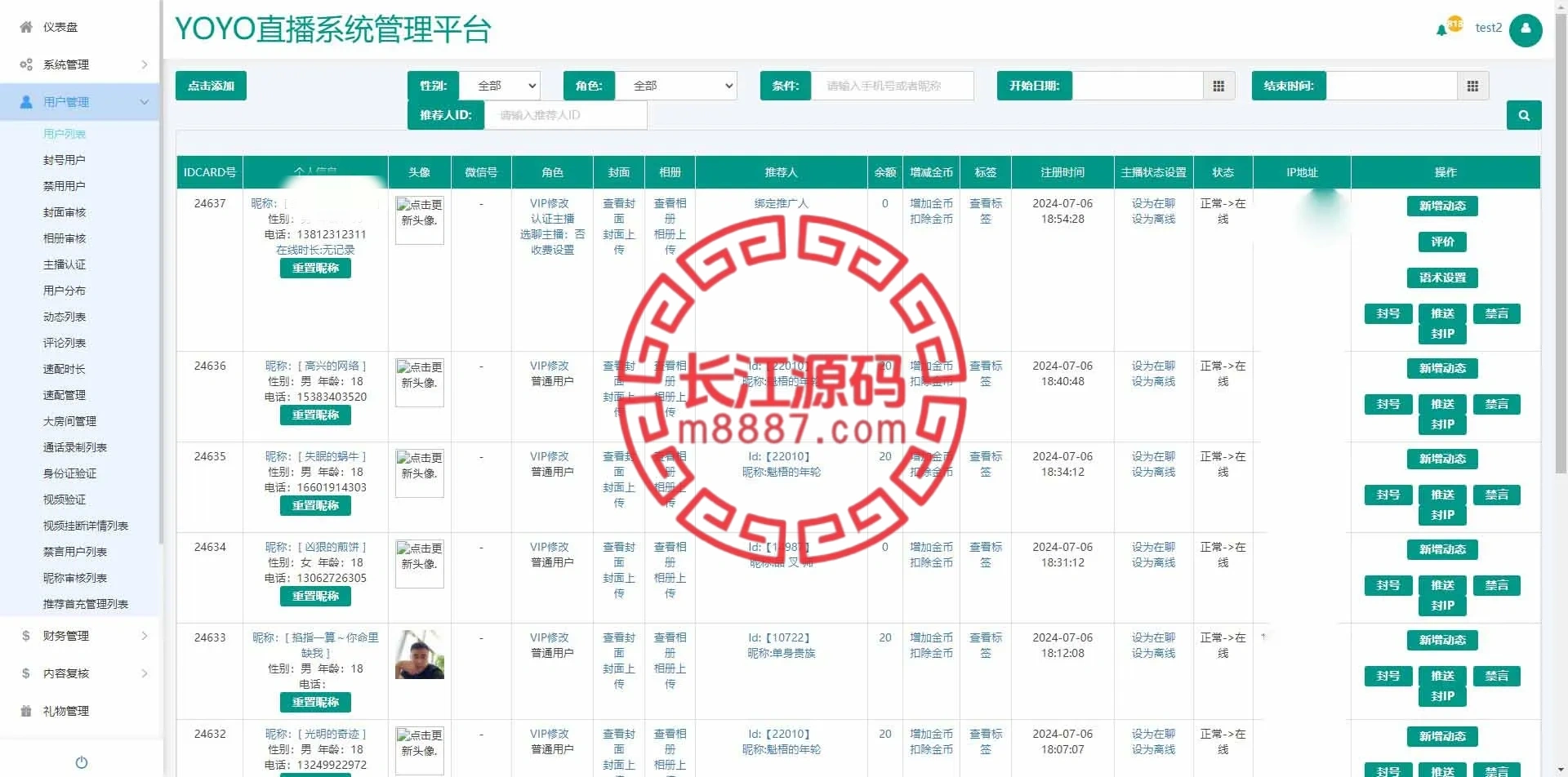This screenshot has width=1568, height=777.
Task: Open 主播认证 in the sidebar
Action: [65, 264]
